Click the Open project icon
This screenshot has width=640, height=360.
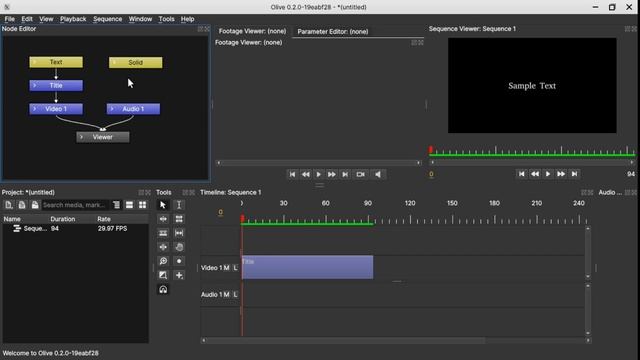[x=22, y=205]
